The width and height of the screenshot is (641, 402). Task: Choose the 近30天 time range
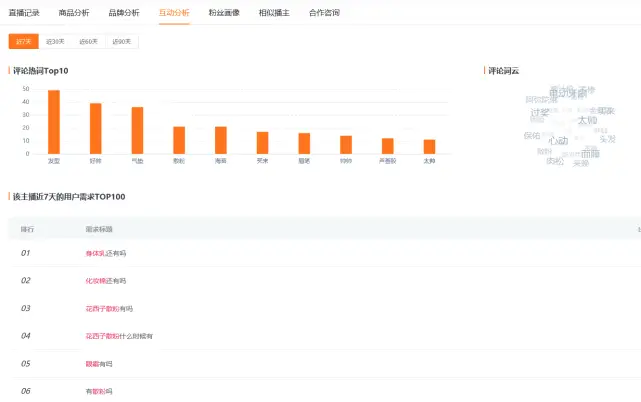click(x=55, y=41)
